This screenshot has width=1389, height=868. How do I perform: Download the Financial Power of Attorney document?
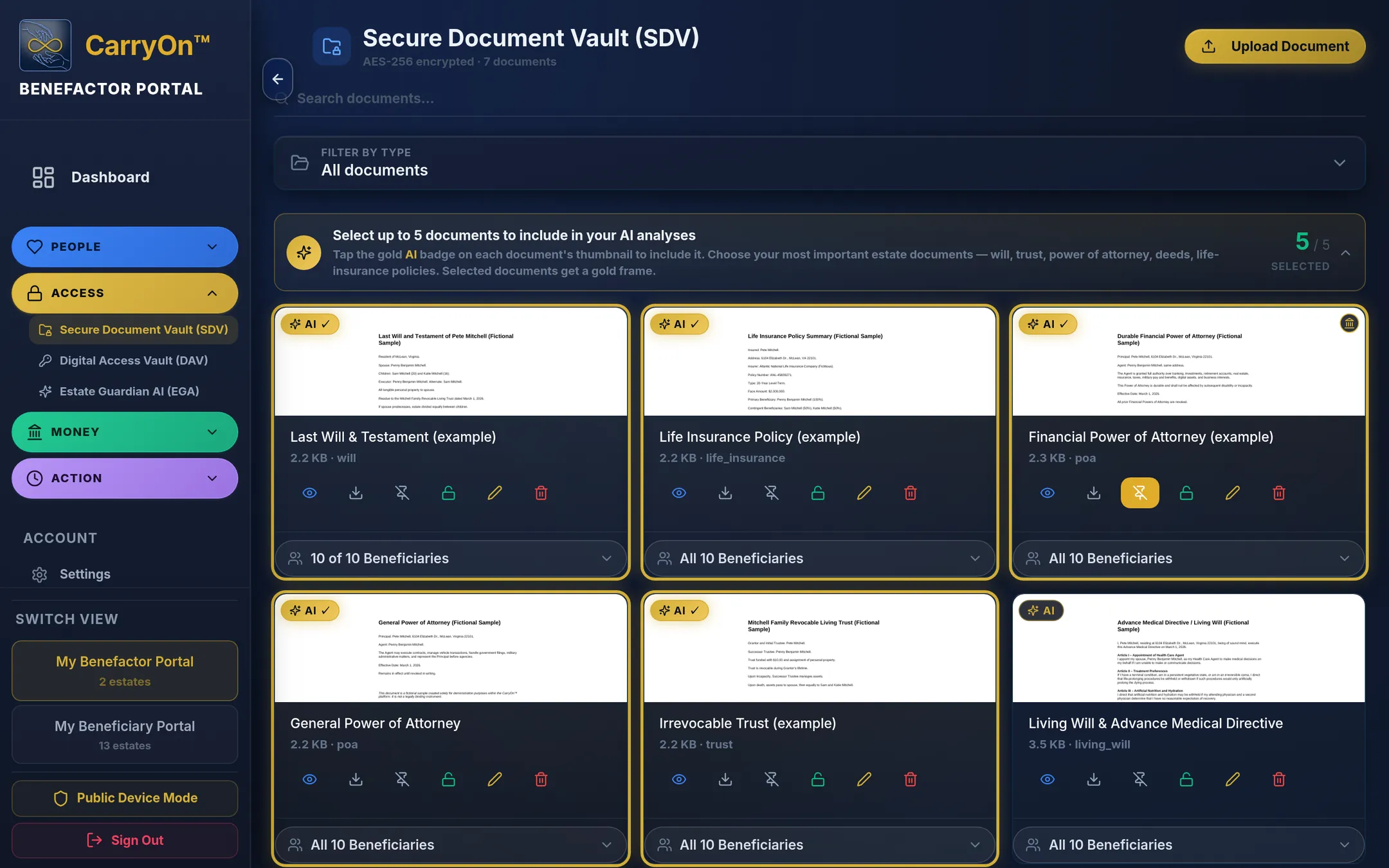pos(1093,493)
